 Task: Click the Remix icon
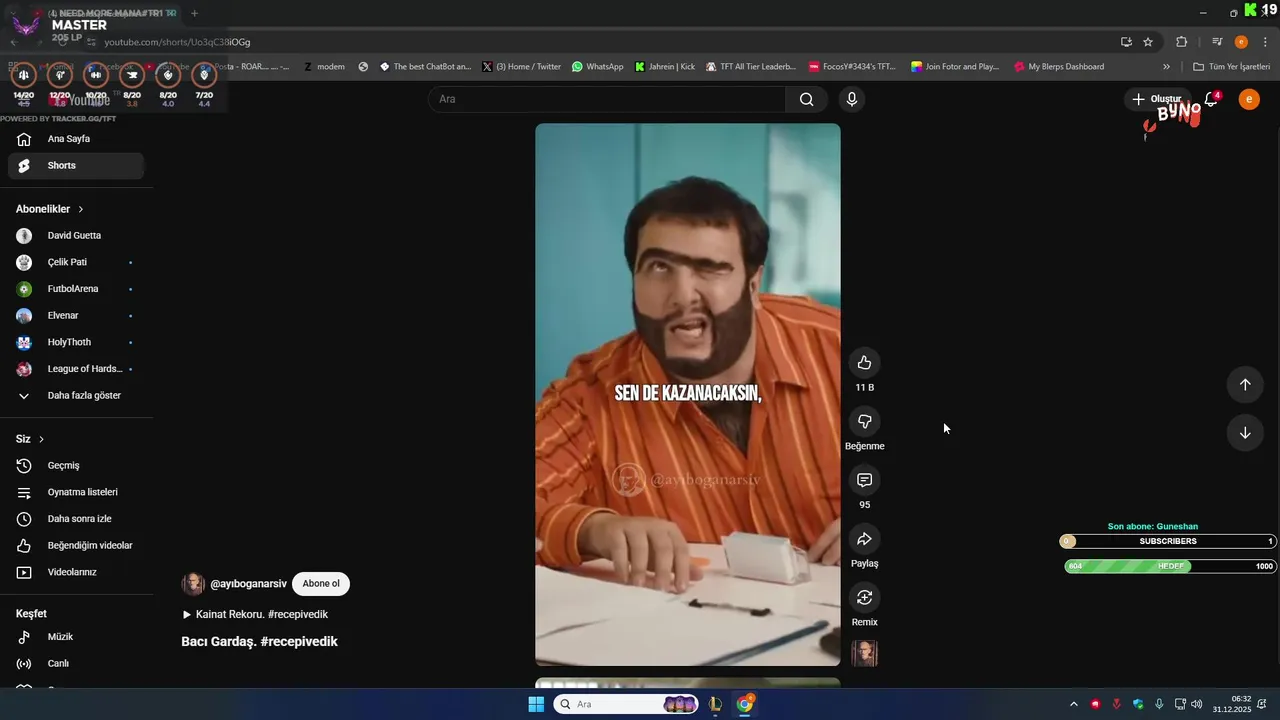(x=865, y=597)
